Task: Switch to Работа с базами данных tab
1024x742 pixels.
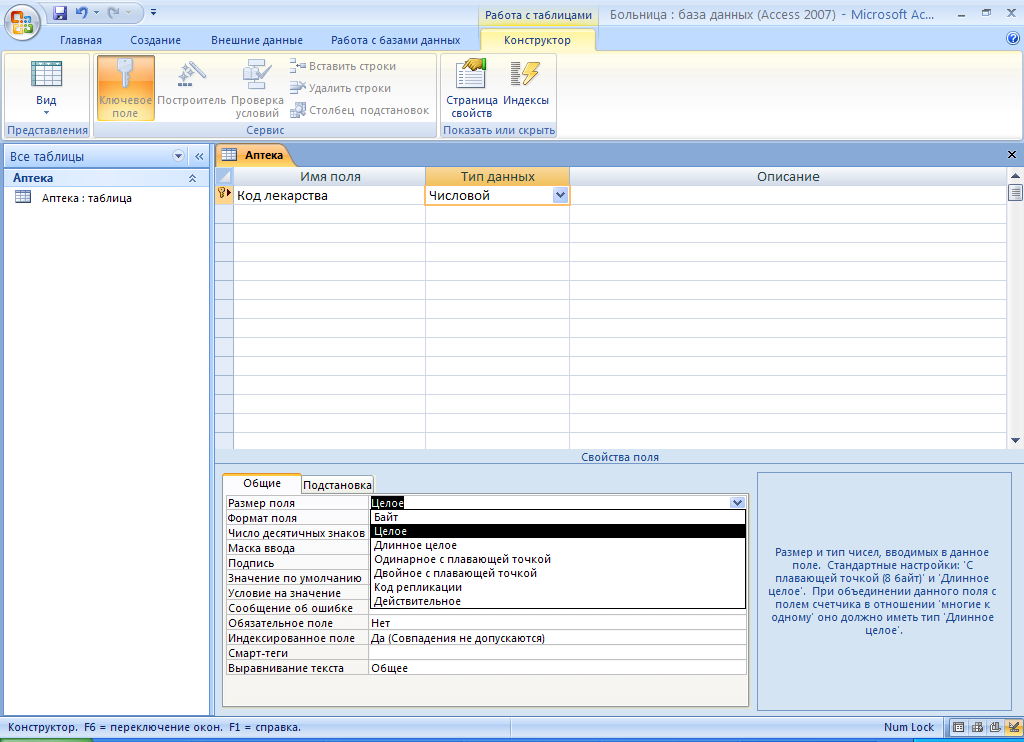Action: 395,40
